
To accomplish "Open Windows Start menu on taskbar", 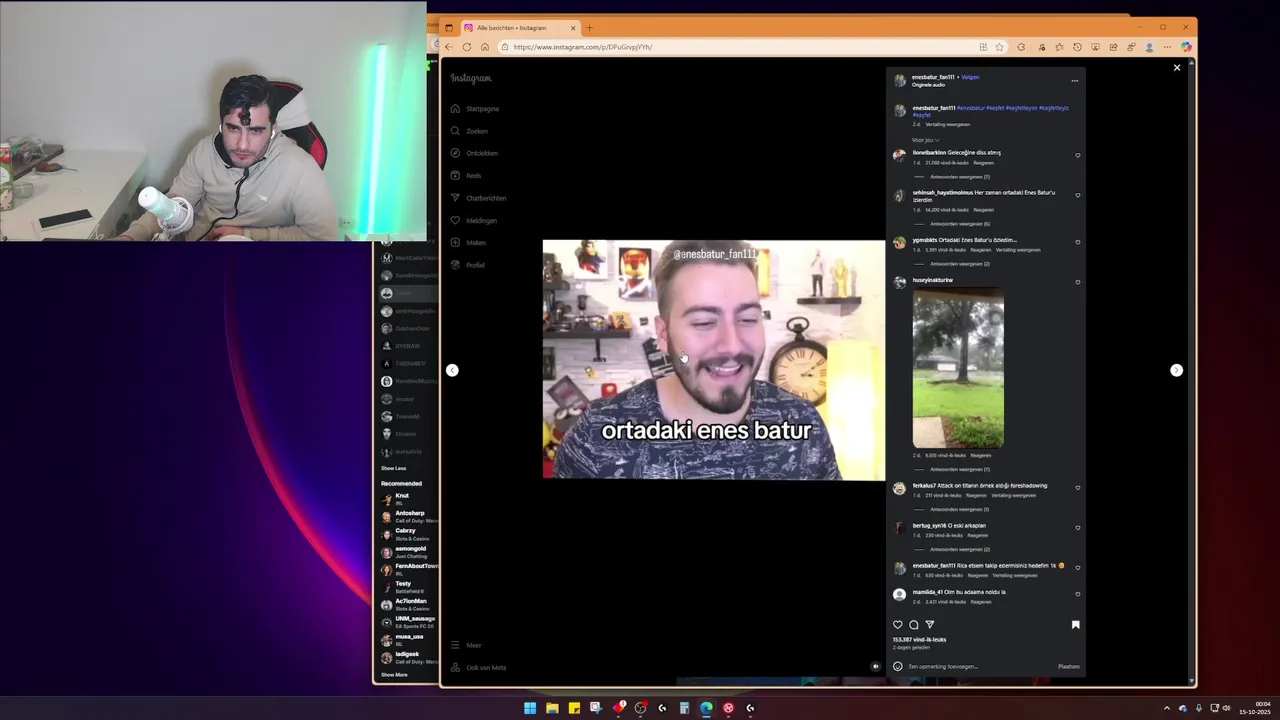I will click(x=530, y=708).
